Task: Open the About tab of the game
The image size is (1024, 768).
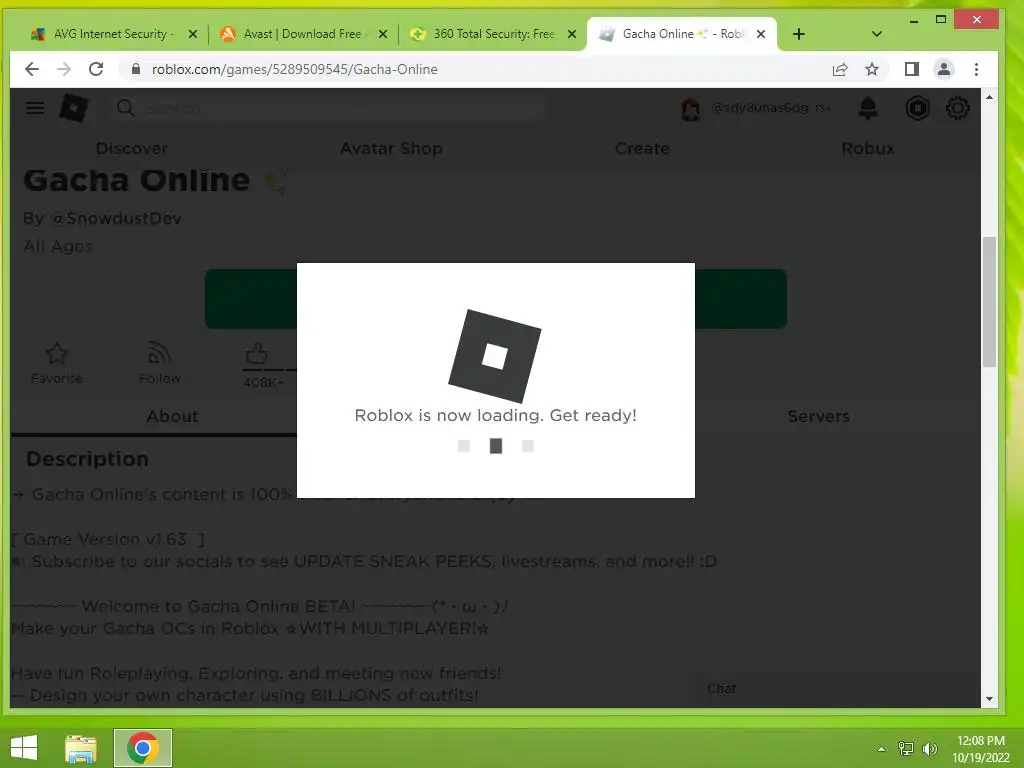Action: 172,416
